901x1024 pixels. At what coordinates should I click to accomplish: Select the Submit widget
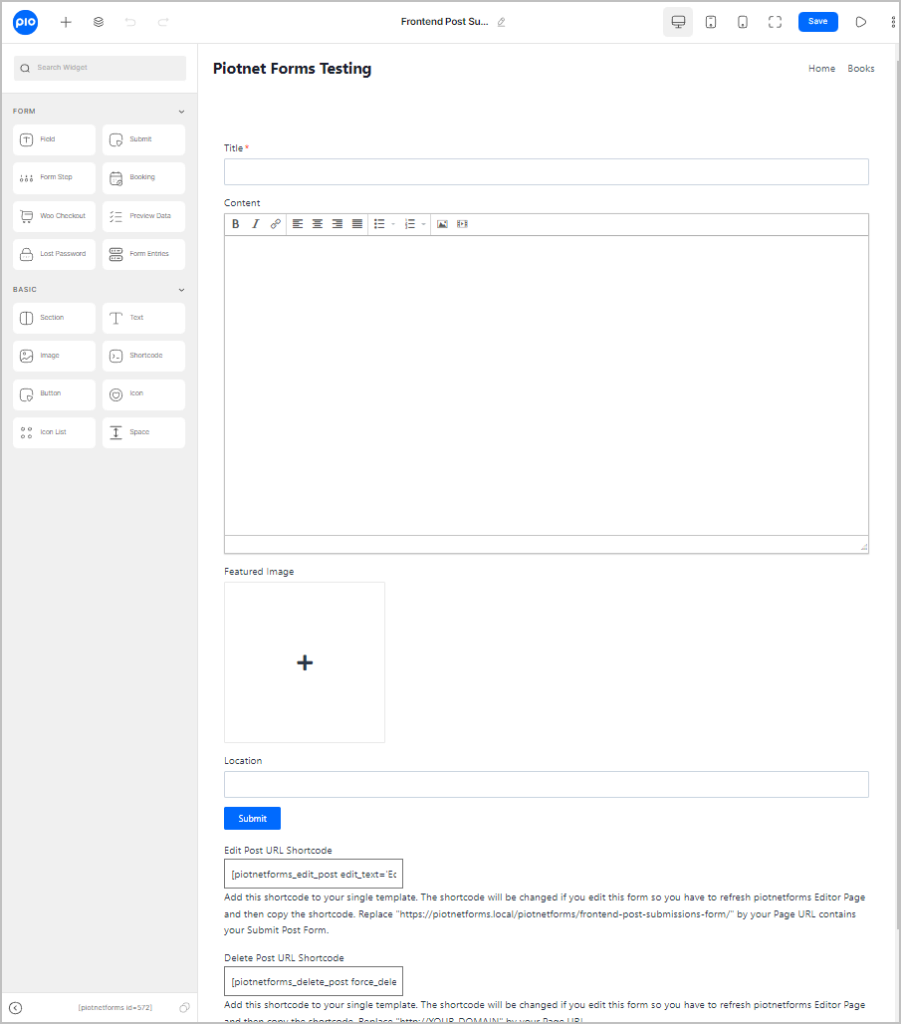[144, 140]
